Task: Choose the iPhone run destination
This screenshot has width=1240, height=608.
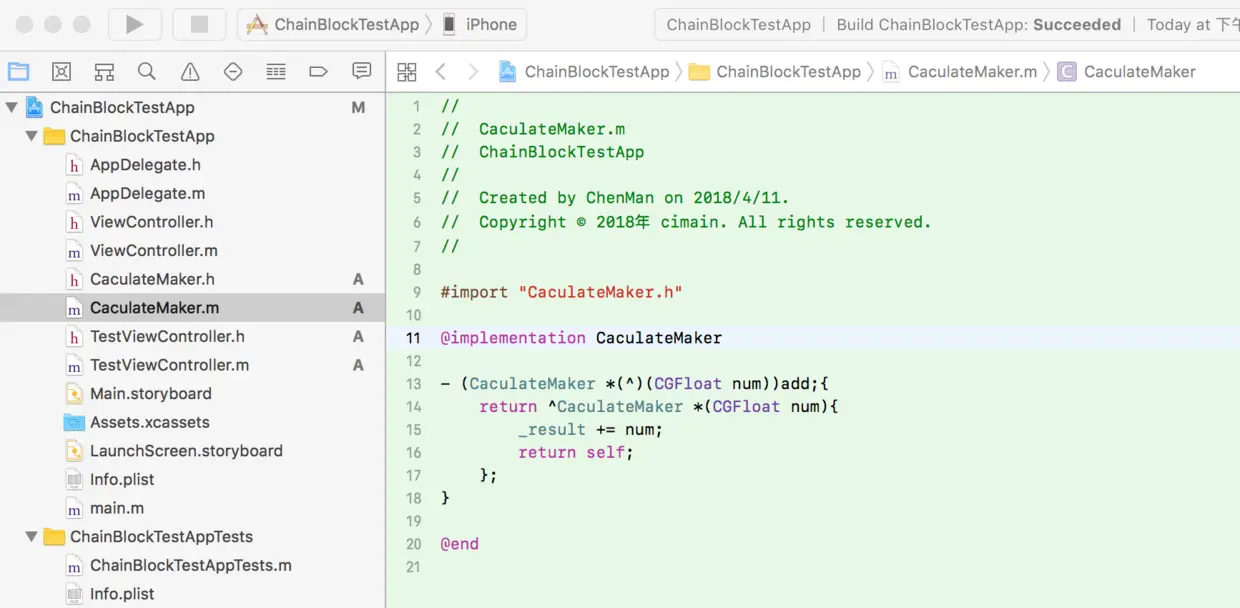Action: tap(480, 25)
